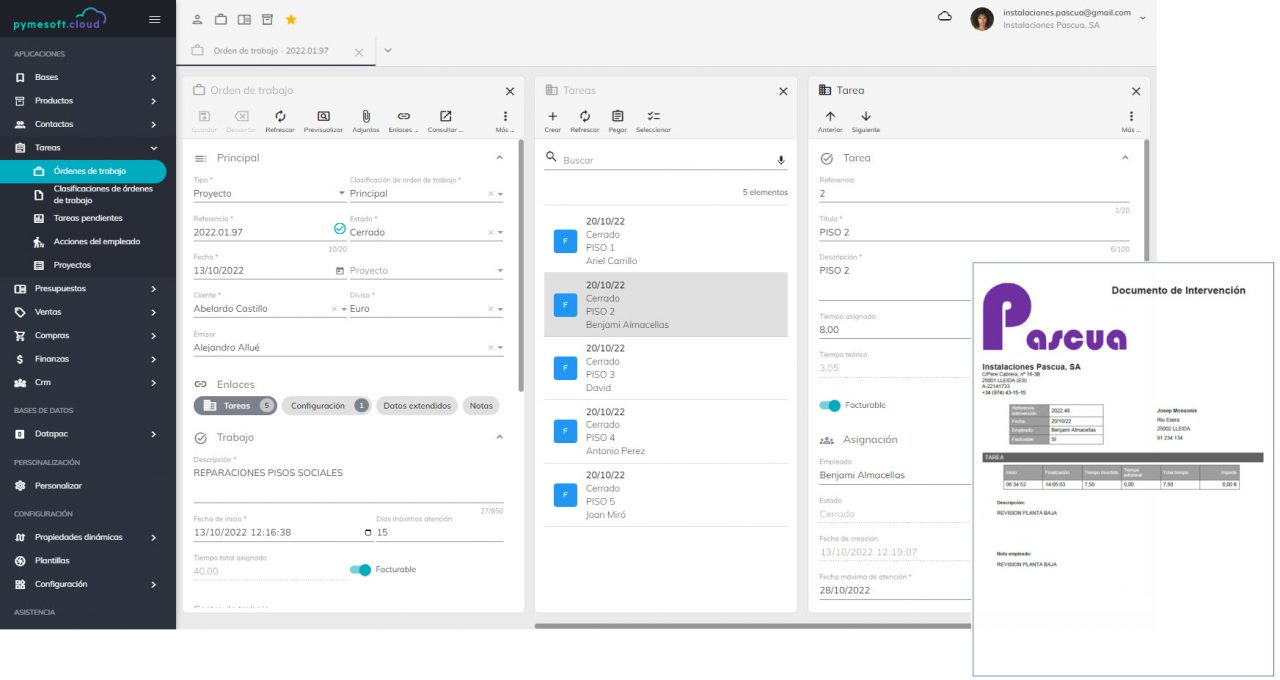Click the Adjuntos paperclip icon
This screenshot has height=680, width=1280.
coord(366,117)
